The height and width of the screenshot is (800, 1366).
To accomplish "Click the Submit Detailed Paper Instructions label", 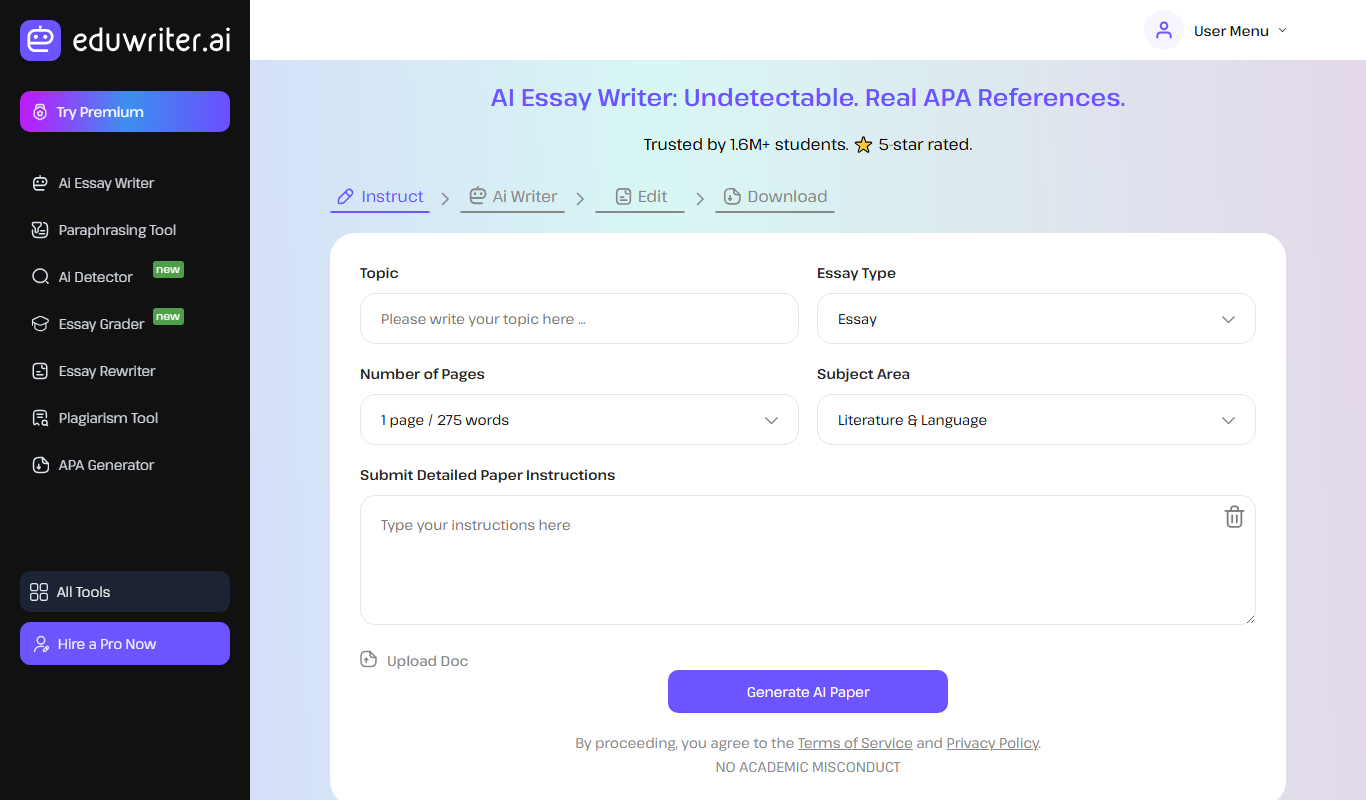I will [487, 475].
